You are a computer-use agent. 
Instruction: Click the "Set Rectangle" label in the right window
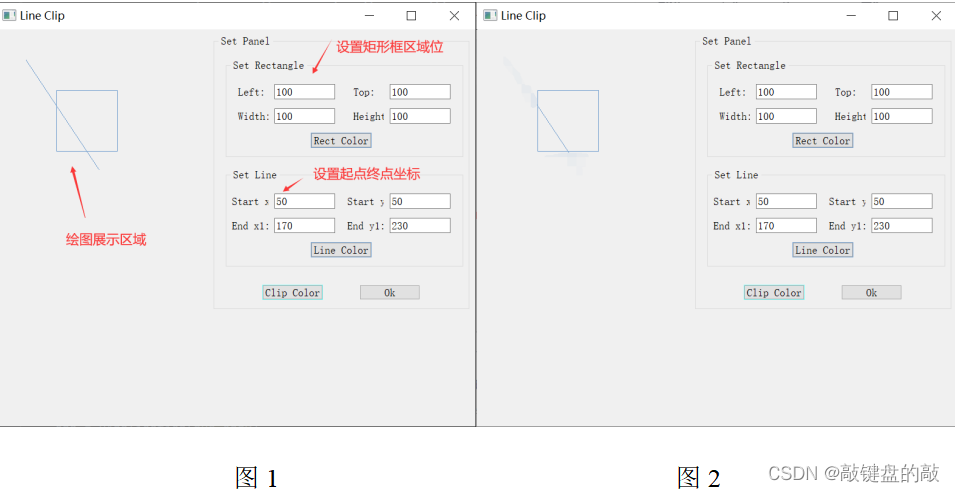750,65
